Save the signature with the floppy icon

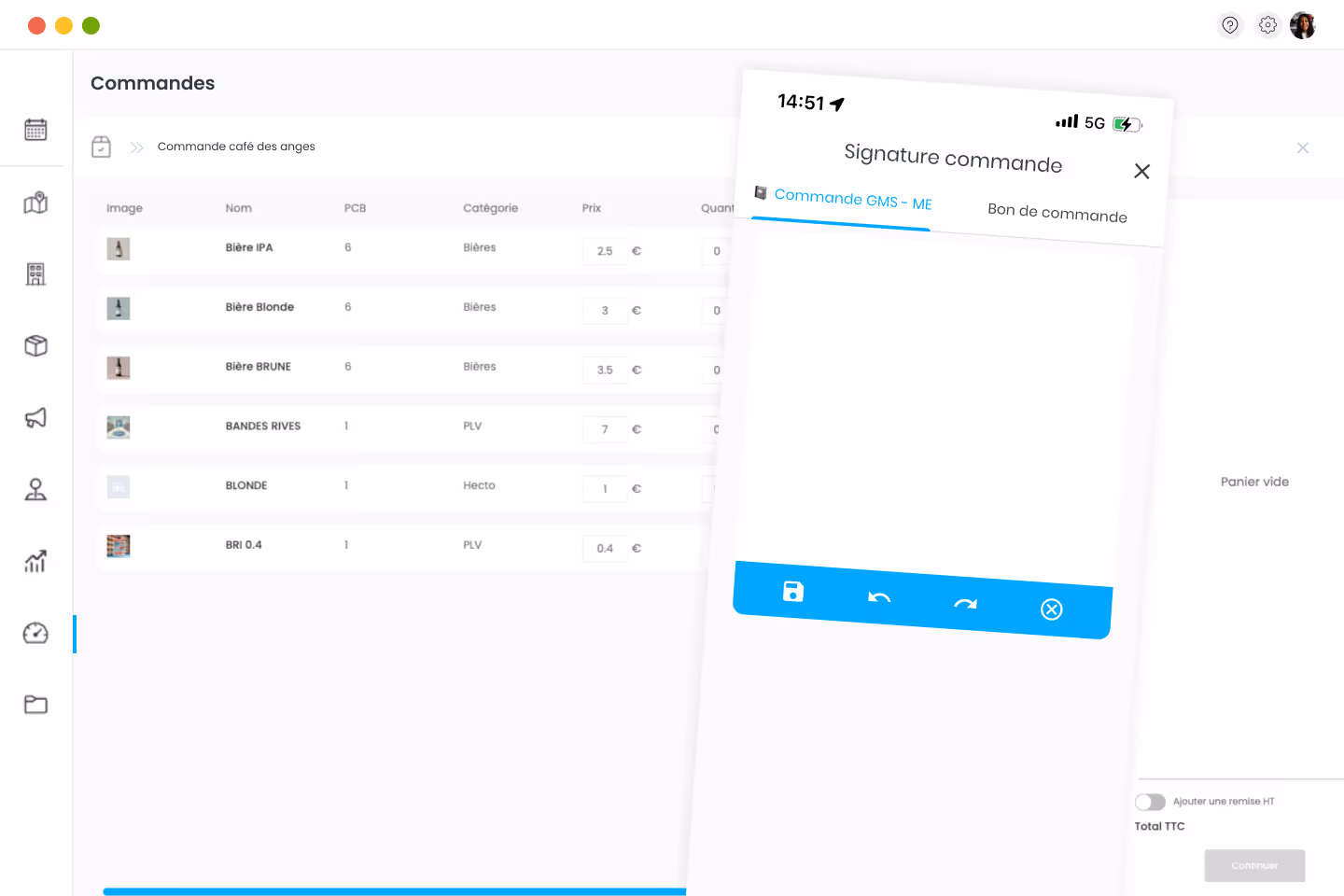pos(793,591)
